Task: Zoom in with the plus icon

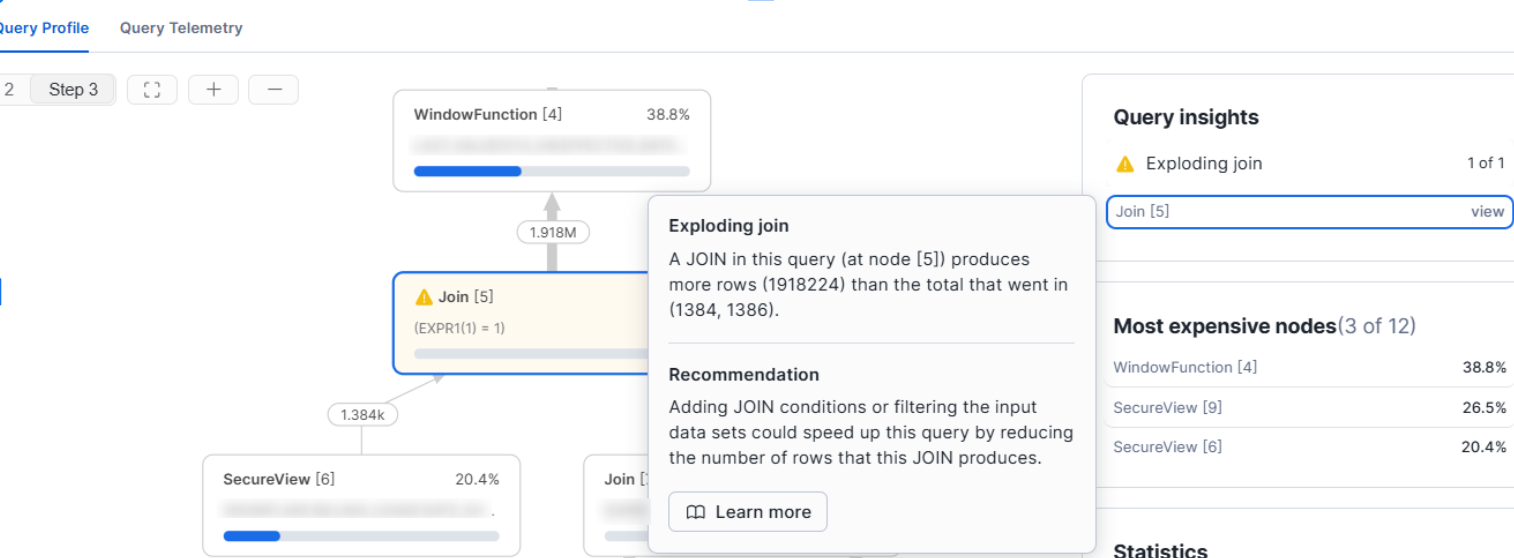Action: pos(213,90)
